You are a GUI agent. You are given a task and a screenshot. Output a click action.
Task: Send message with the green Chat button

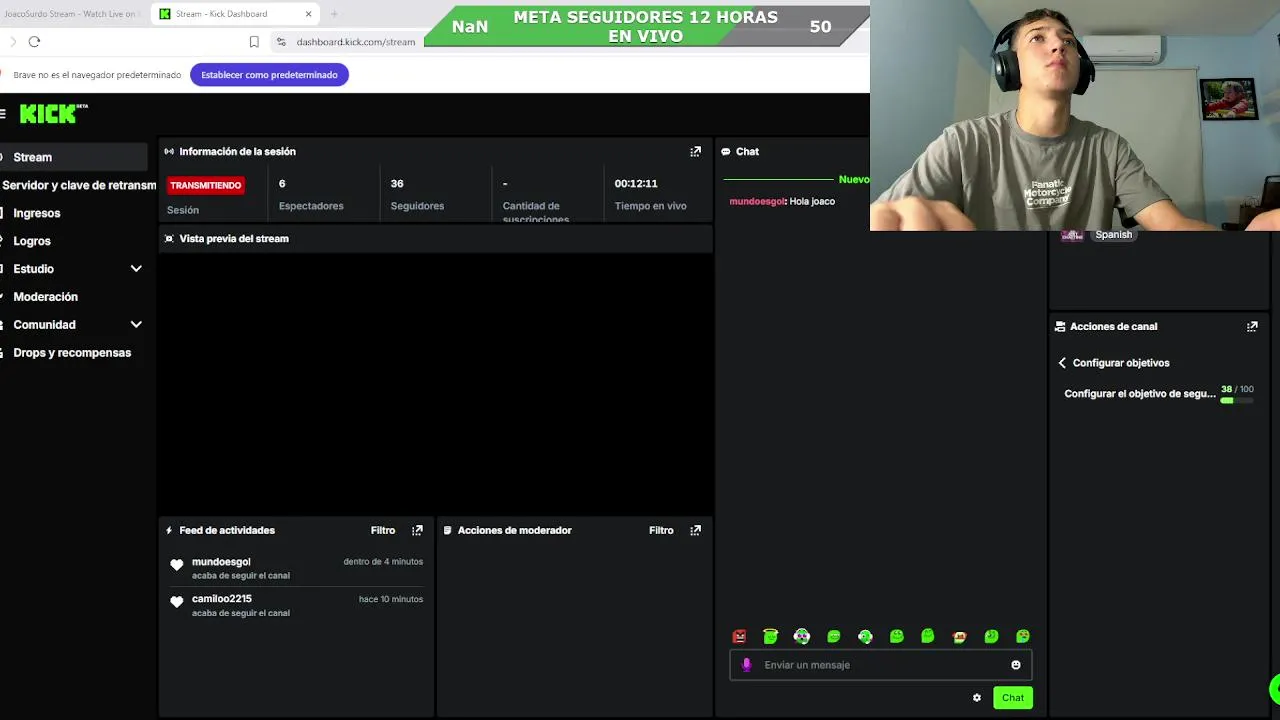click(1013, 698)
